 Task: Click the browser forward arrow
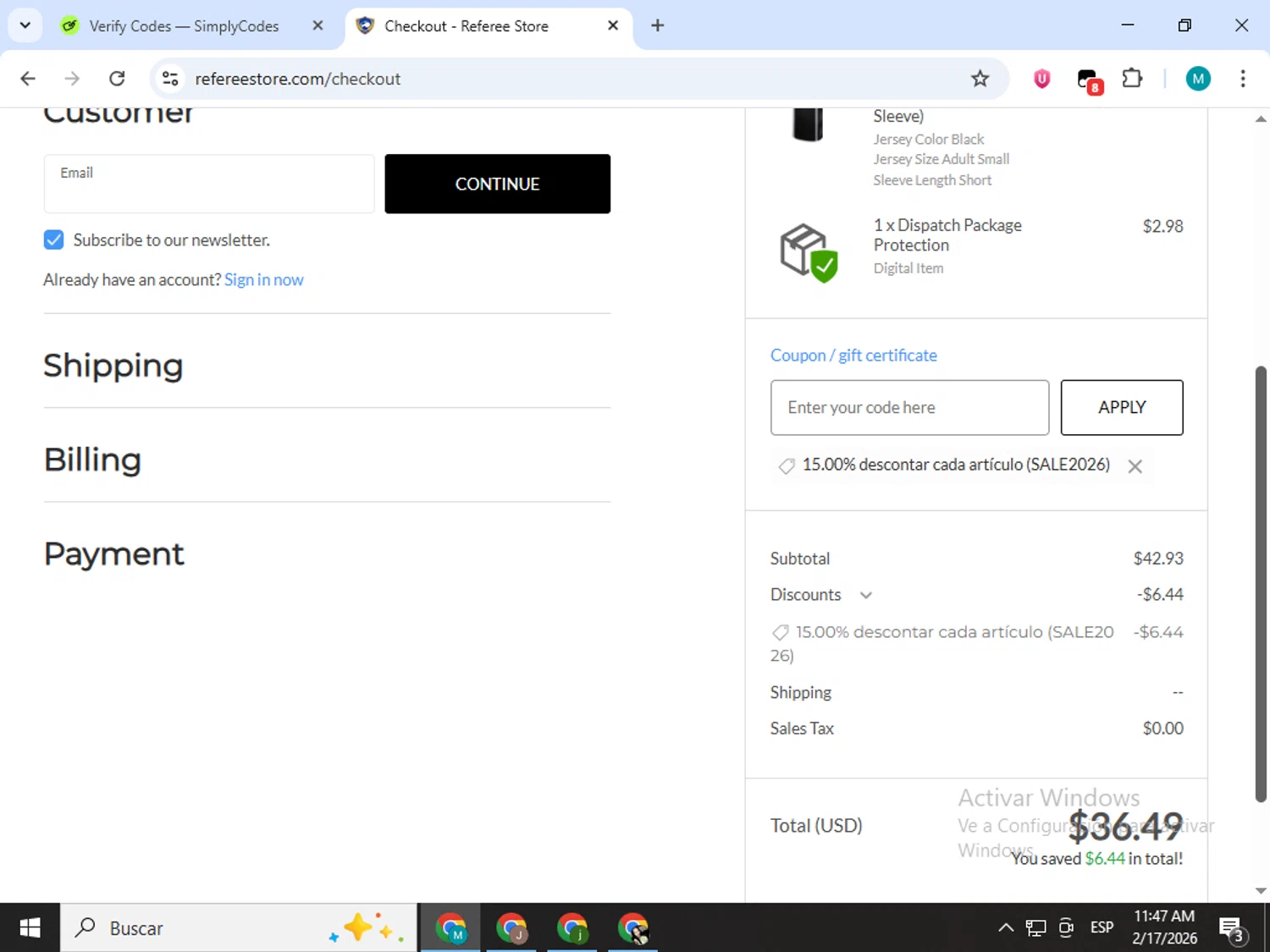(x=72, y=79)
